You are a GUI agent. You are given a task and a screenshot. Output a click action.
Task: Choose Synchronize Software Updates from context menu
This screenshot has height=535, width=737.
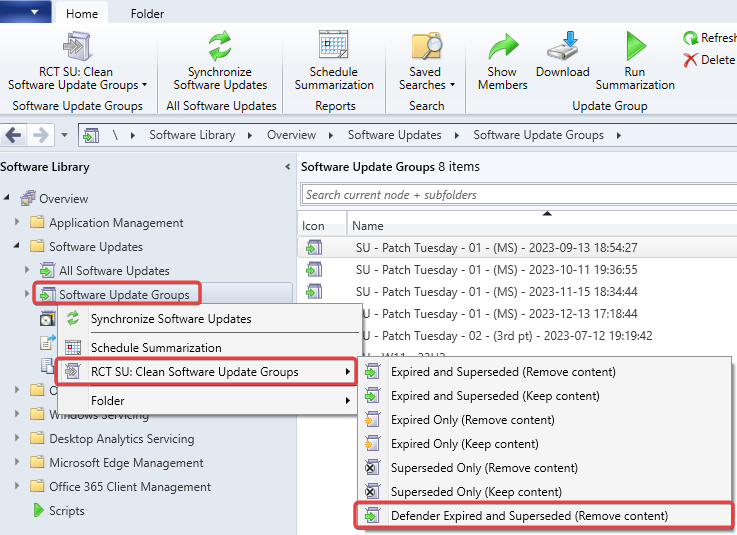(210, 319)
